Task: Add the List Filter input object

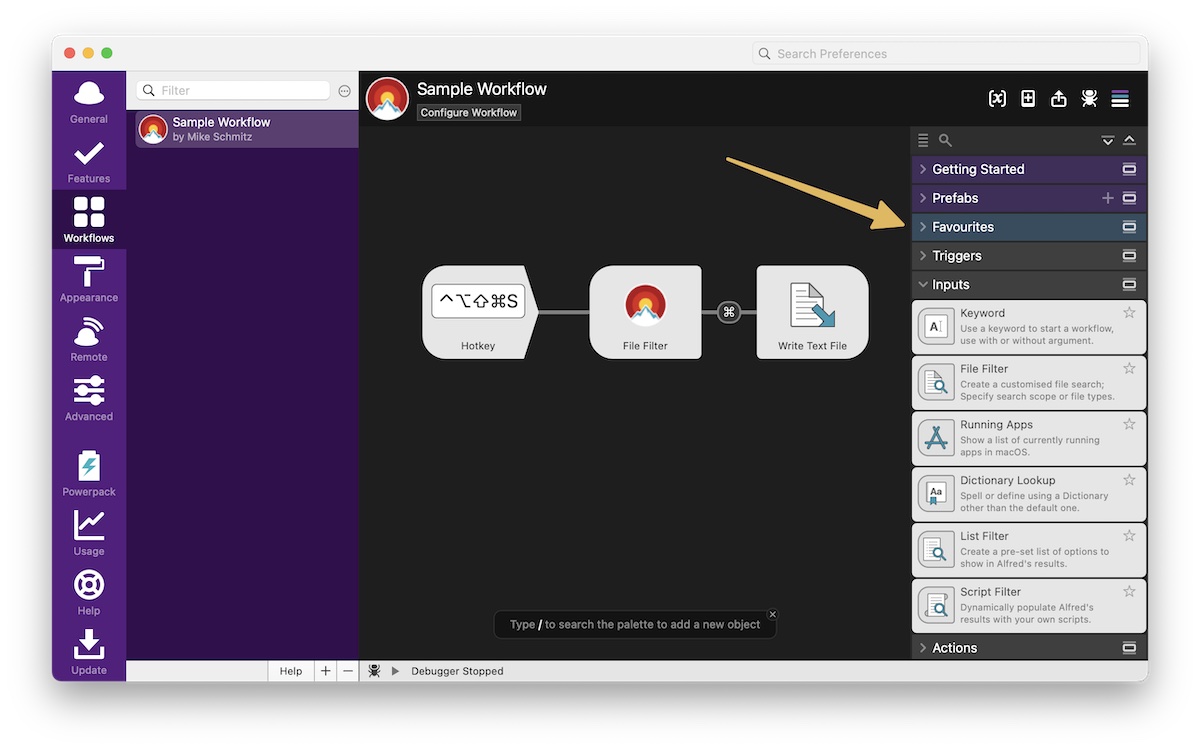Action: point(1029,550)
